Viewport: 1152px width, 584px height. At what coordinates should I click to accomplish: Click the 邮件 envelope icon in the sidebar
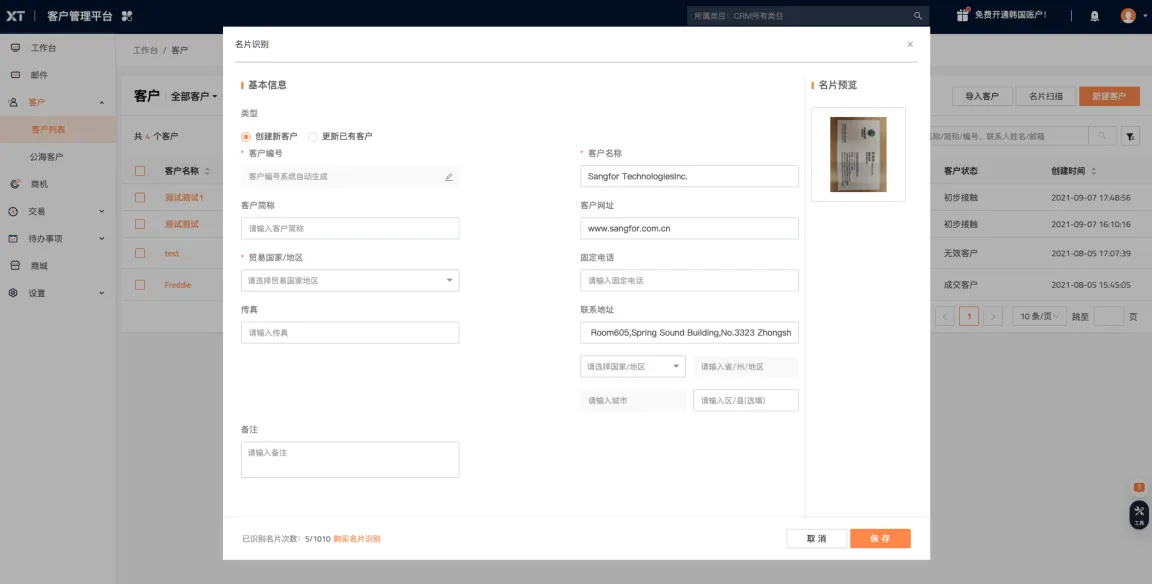point(15,75)
